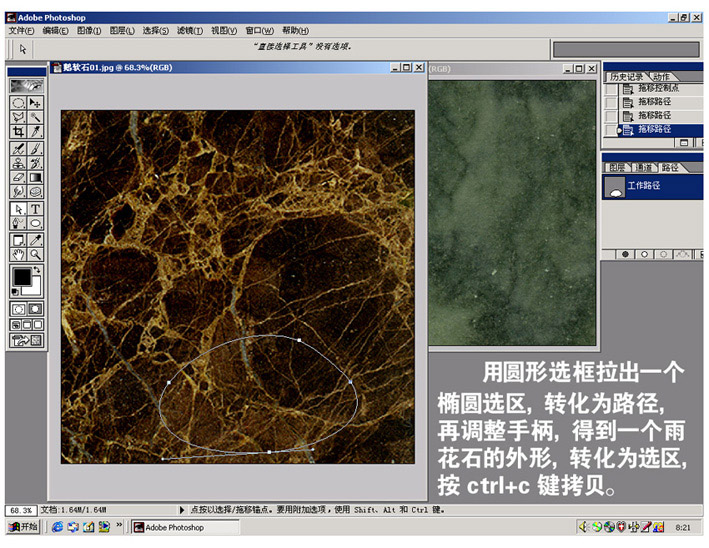Image resolution: width=709 pixels, height=548 pixels.
Task: Switch to Standard edit mode
Action: tap(19, 309)
